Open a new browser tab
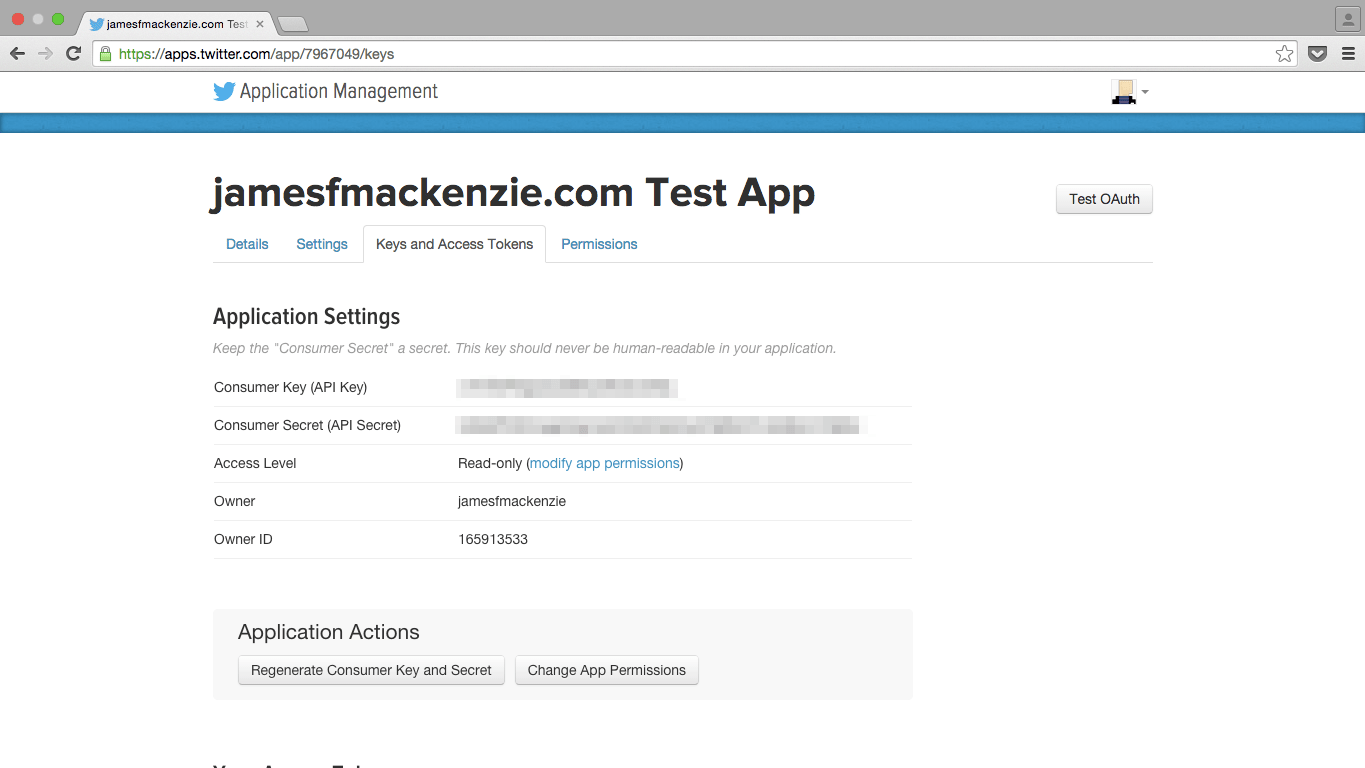This screenshot has height=768, width=1365. click(292, 23)
